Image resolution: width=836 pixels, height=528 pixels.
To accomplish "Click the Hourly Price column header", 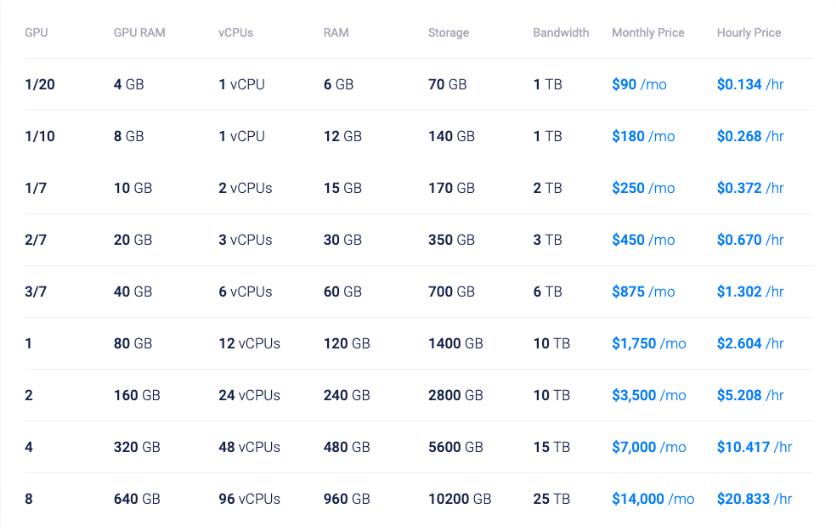I will [x=748, y=33].
